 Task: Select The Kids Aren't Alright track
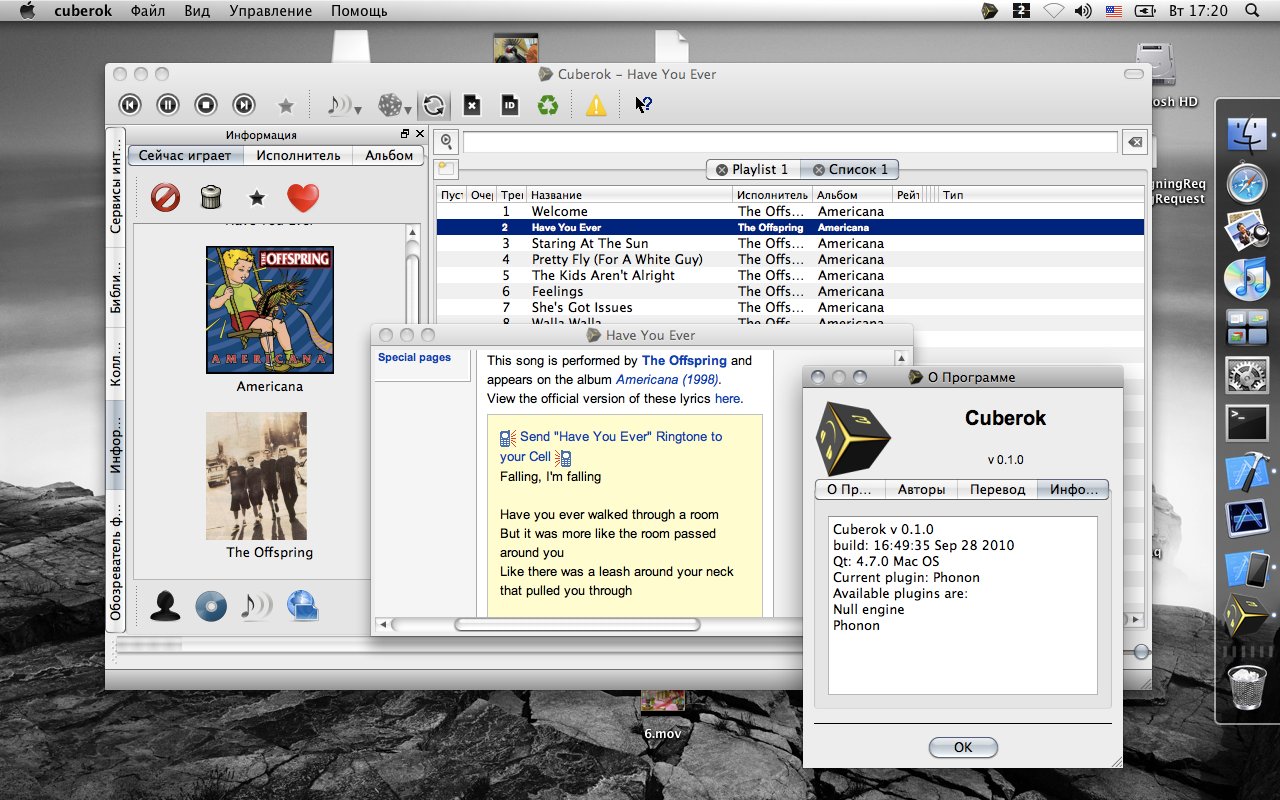790,275
